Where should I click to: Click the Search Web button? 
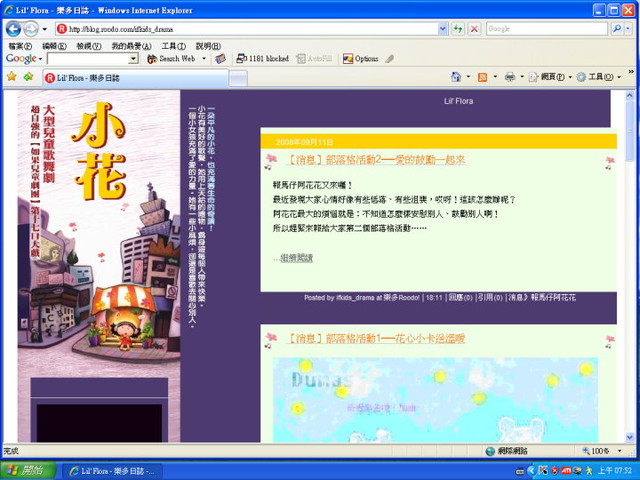click(171, 59)
